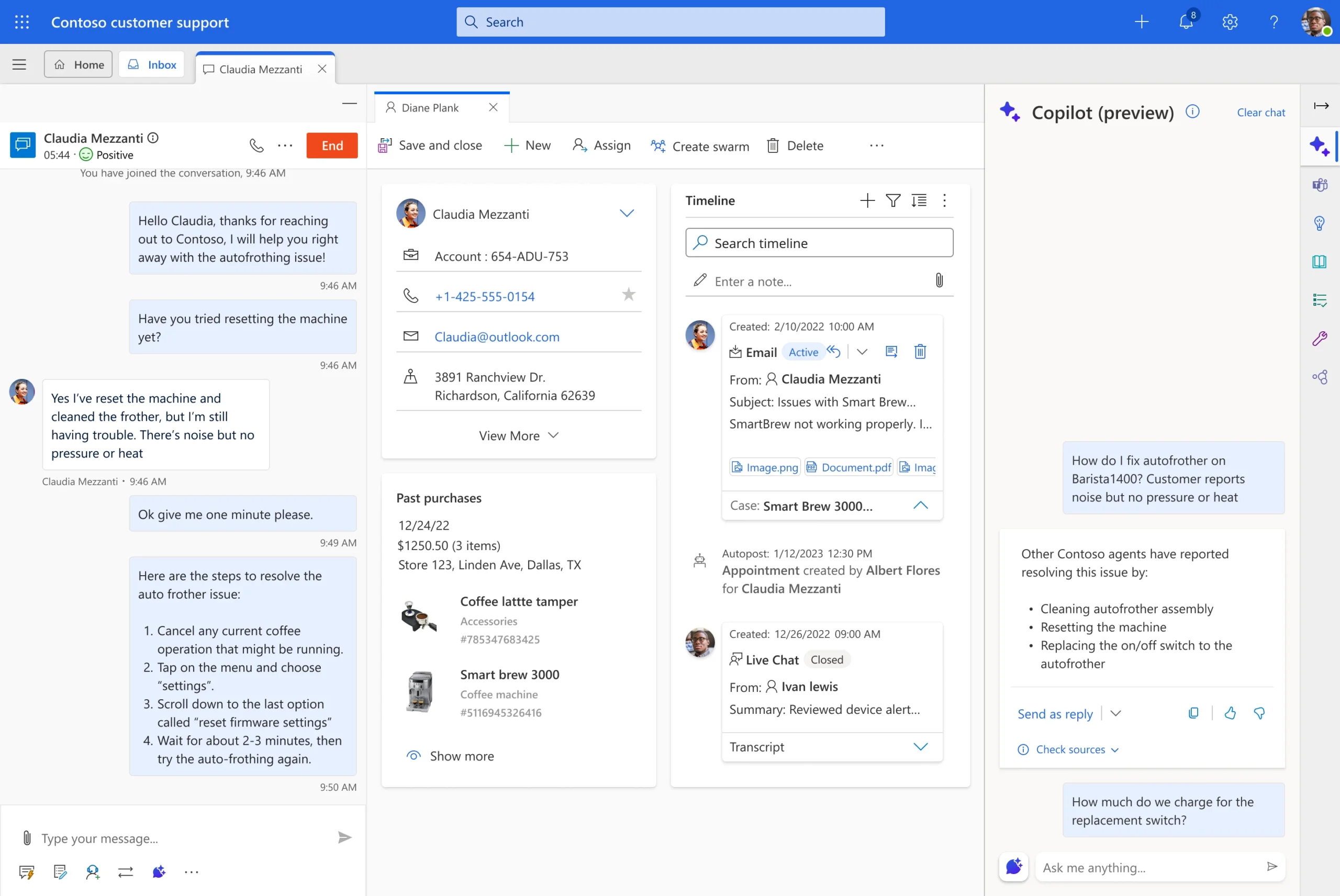
Task: Click the thumbs up icon on Copilot response
Action: [x=1230, y=713]
